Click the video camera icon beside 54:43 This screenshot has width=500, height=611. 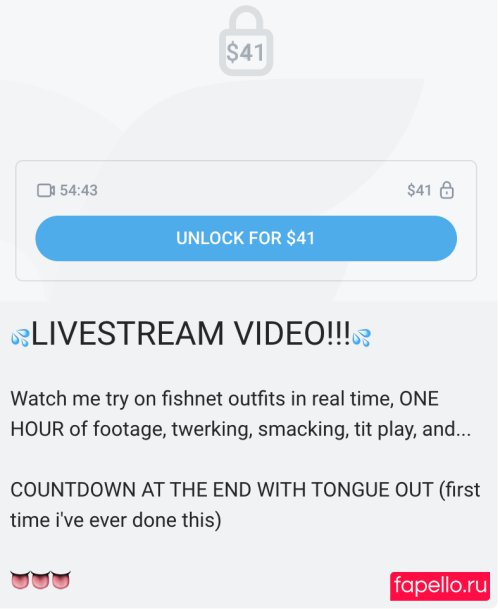pyautogui.click(x=46, y=191)
